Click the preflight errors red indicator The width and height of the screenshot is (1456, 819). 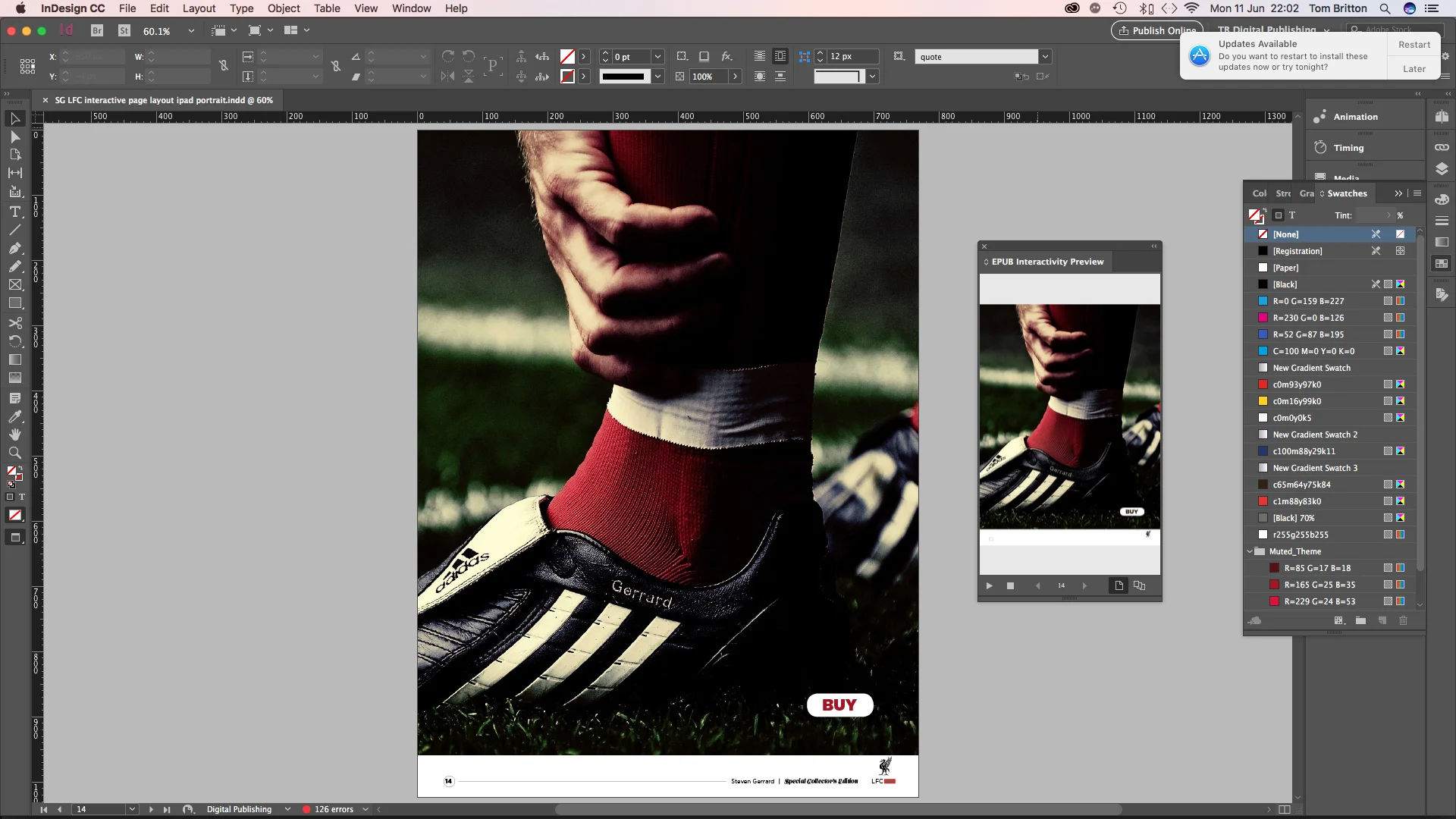pos(306,809)
